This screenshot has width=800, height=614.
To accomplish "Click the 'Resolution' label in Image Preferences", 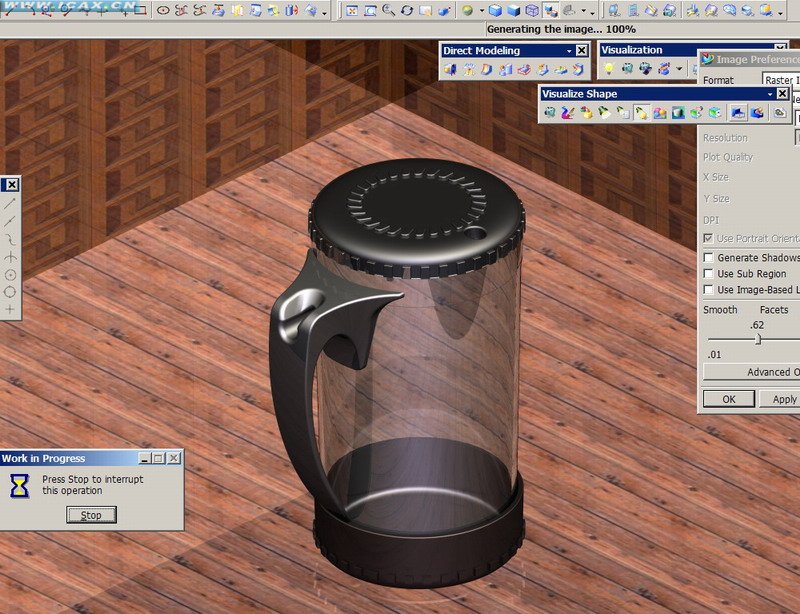I will (x=725, y=138).
